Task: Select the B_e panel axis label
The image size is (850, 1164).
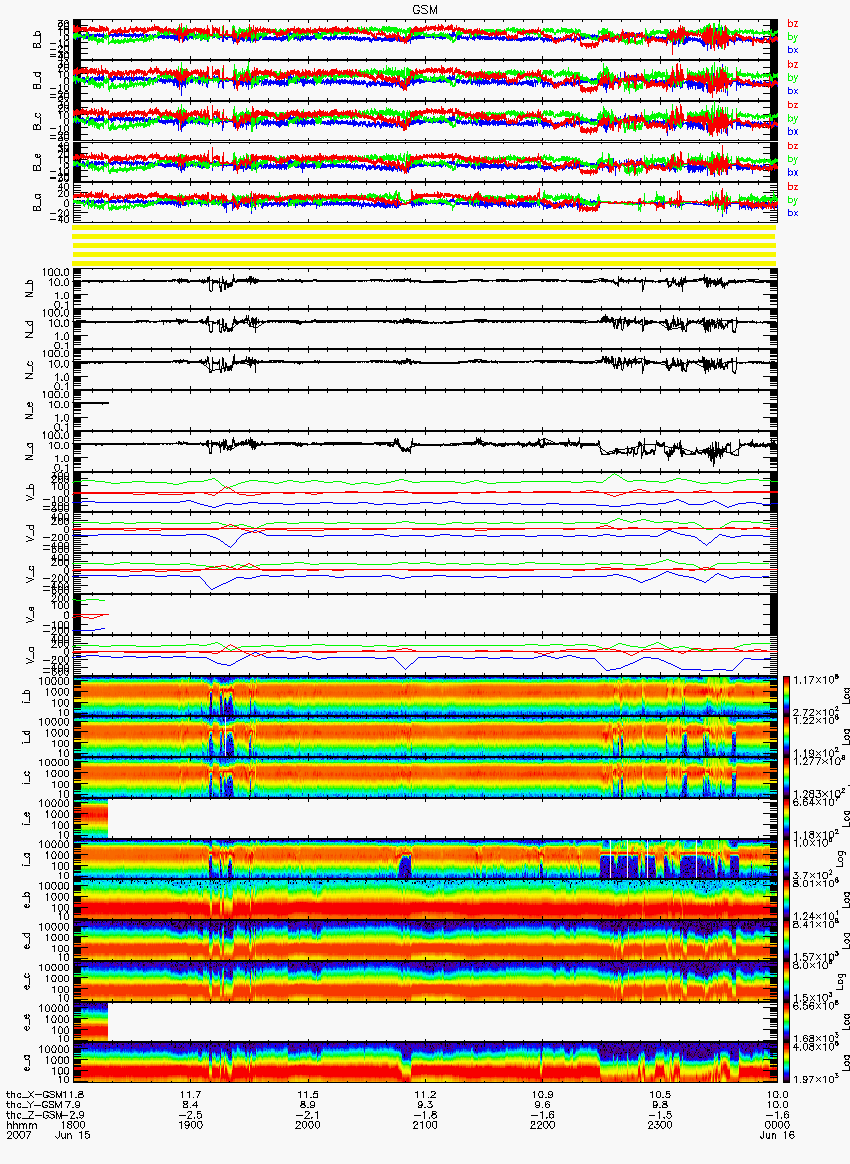Action: click(x=38, y=162)
